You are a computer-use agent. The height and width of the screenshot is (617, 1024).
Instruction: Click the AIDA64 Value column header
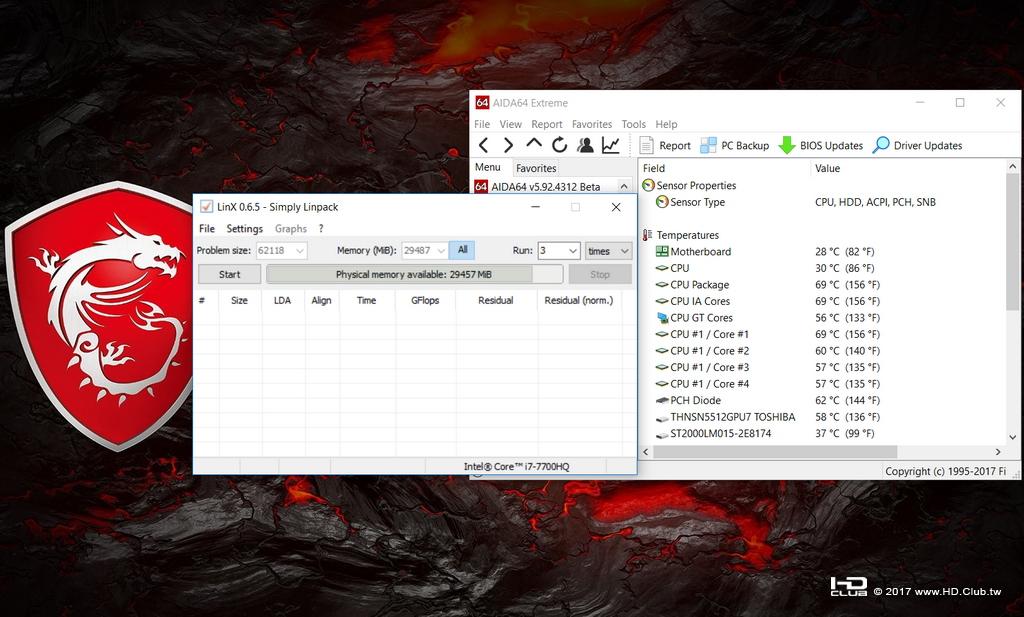point(908,168)
